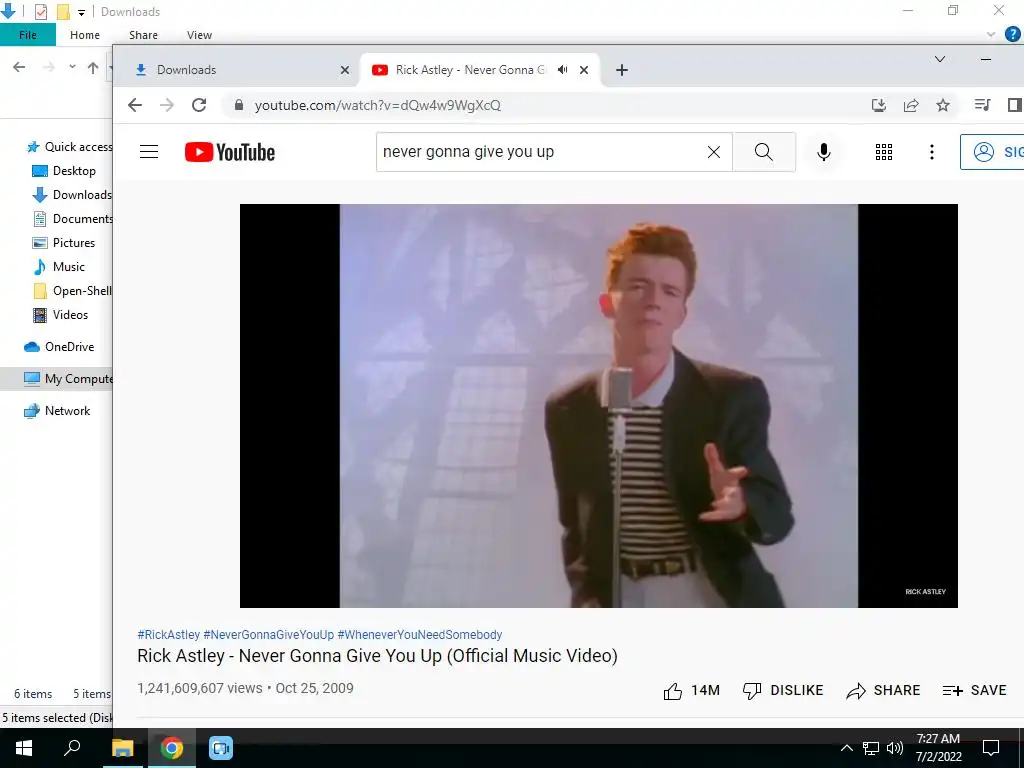
Task: Open the #WheneverYouNeedSomebody hashtag link
Action: click(420, 635)
